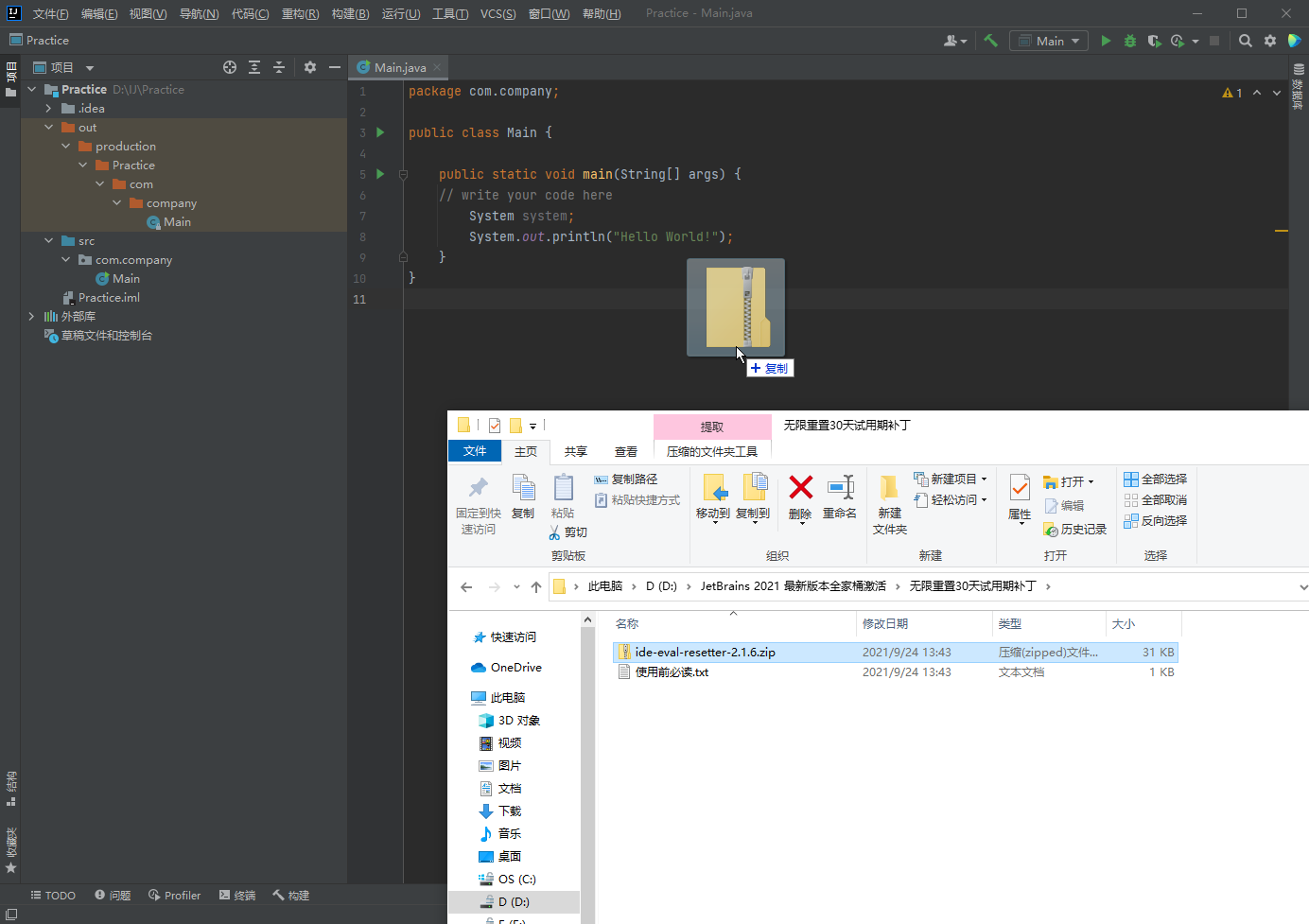Screen dimensions: 1309x924
Task: Run the Main configuration with the green play icon
Action: coord(1106,41)
